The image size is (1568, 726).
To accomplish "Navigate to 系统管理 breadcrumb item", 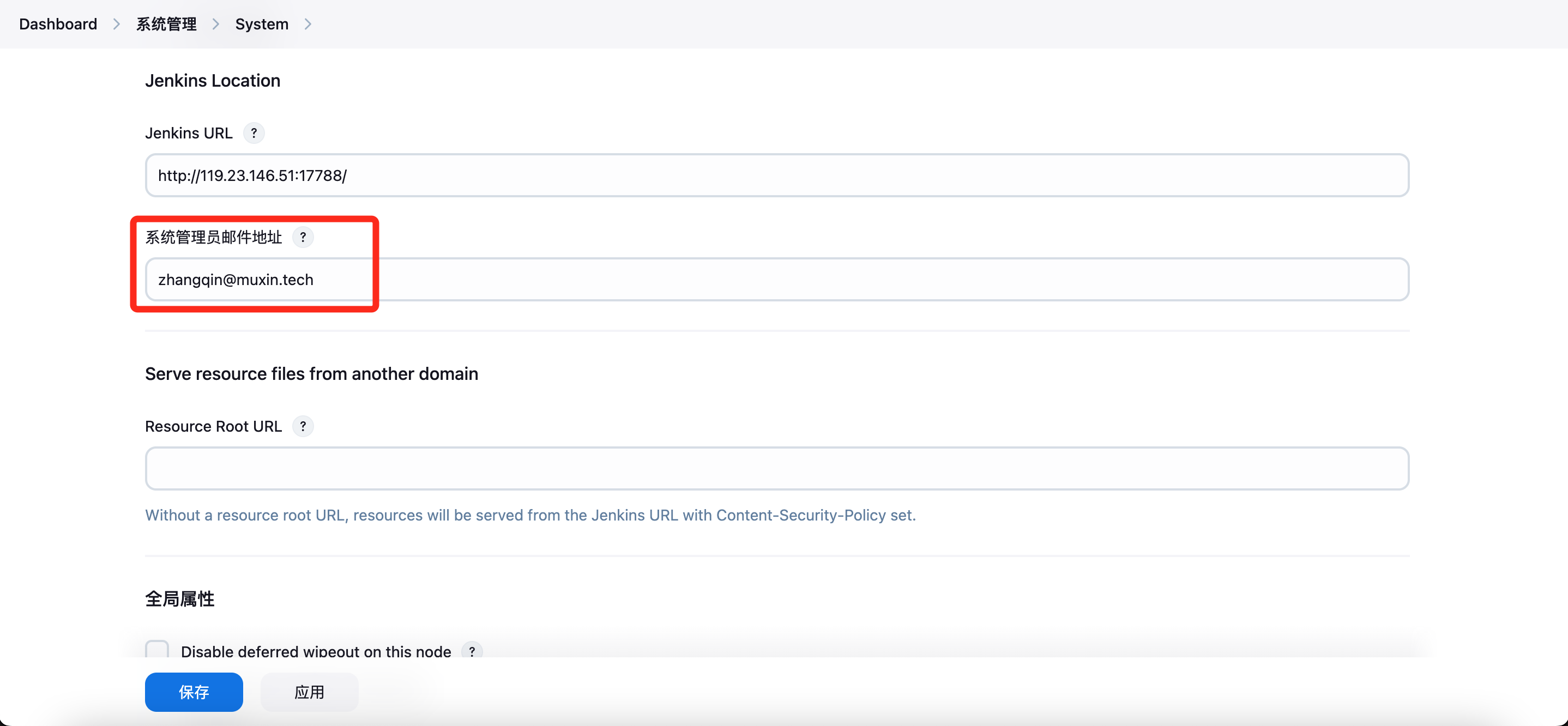I will click(x=166, y=24).
